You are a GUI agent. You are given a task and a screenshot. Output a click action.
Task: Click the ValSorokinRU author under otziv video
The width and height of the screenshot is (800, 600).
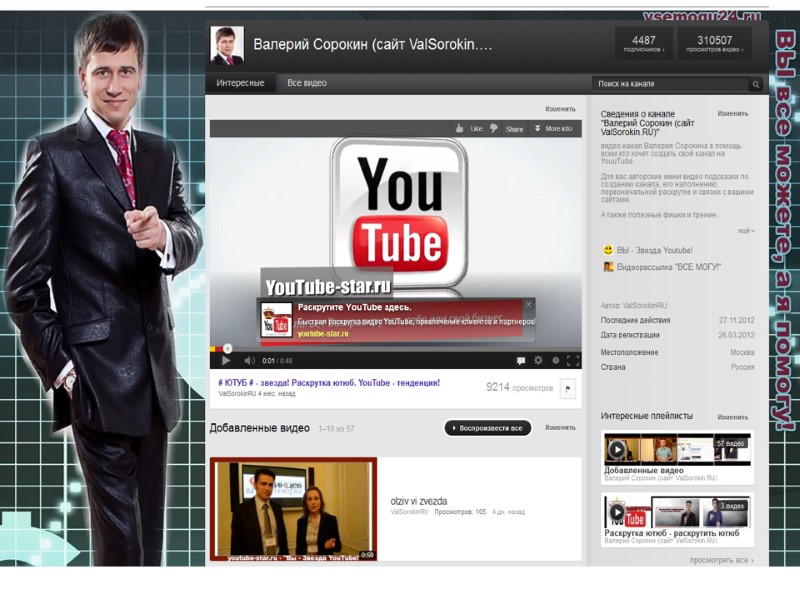point(409,512)
